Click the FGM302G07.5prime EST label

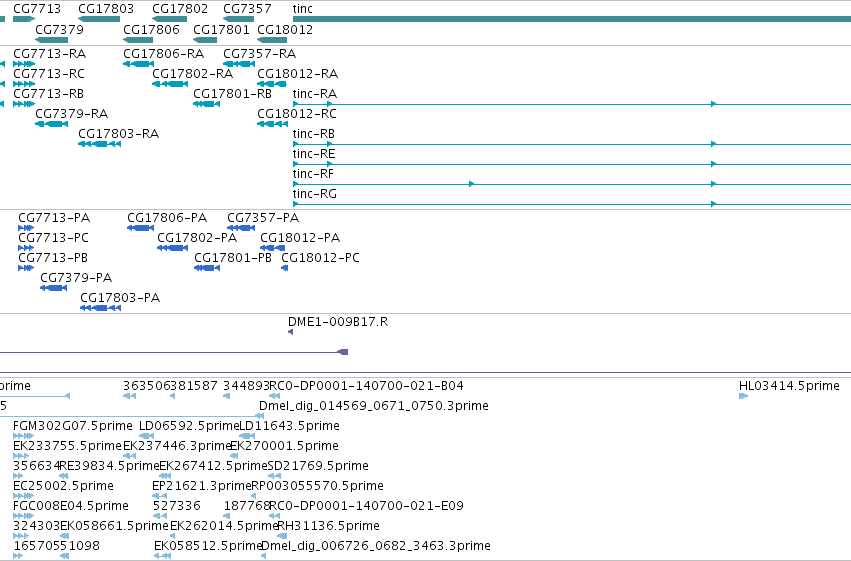(x=73, y=426)
